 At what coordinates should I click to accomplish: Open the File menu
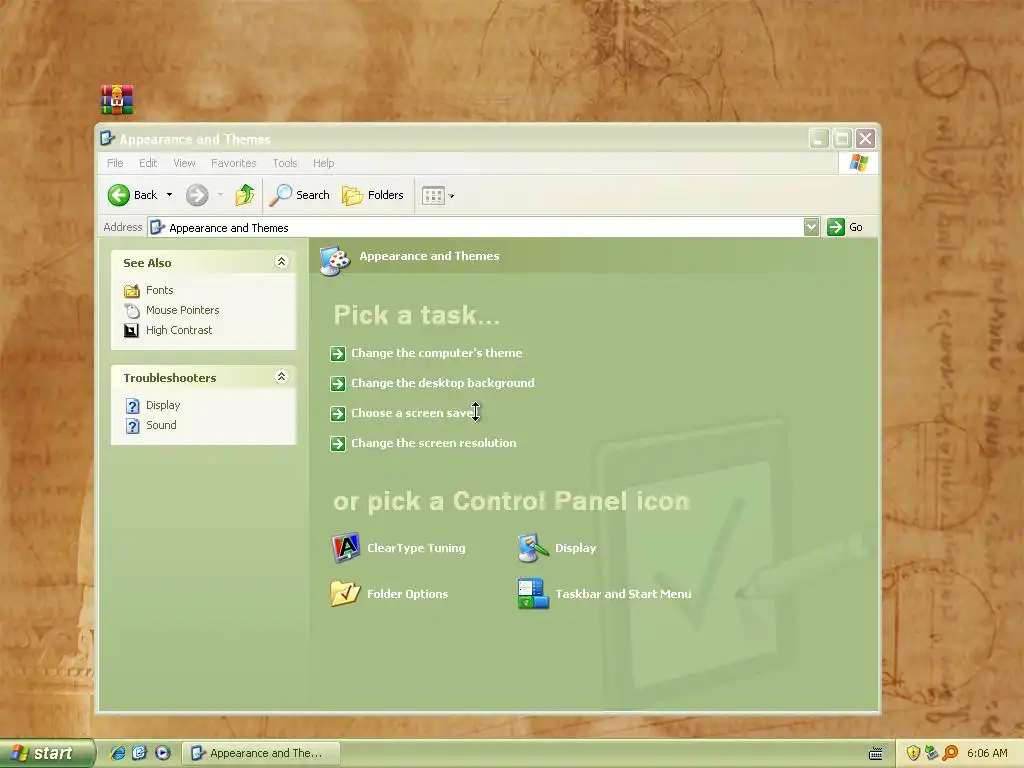[115, 163]
